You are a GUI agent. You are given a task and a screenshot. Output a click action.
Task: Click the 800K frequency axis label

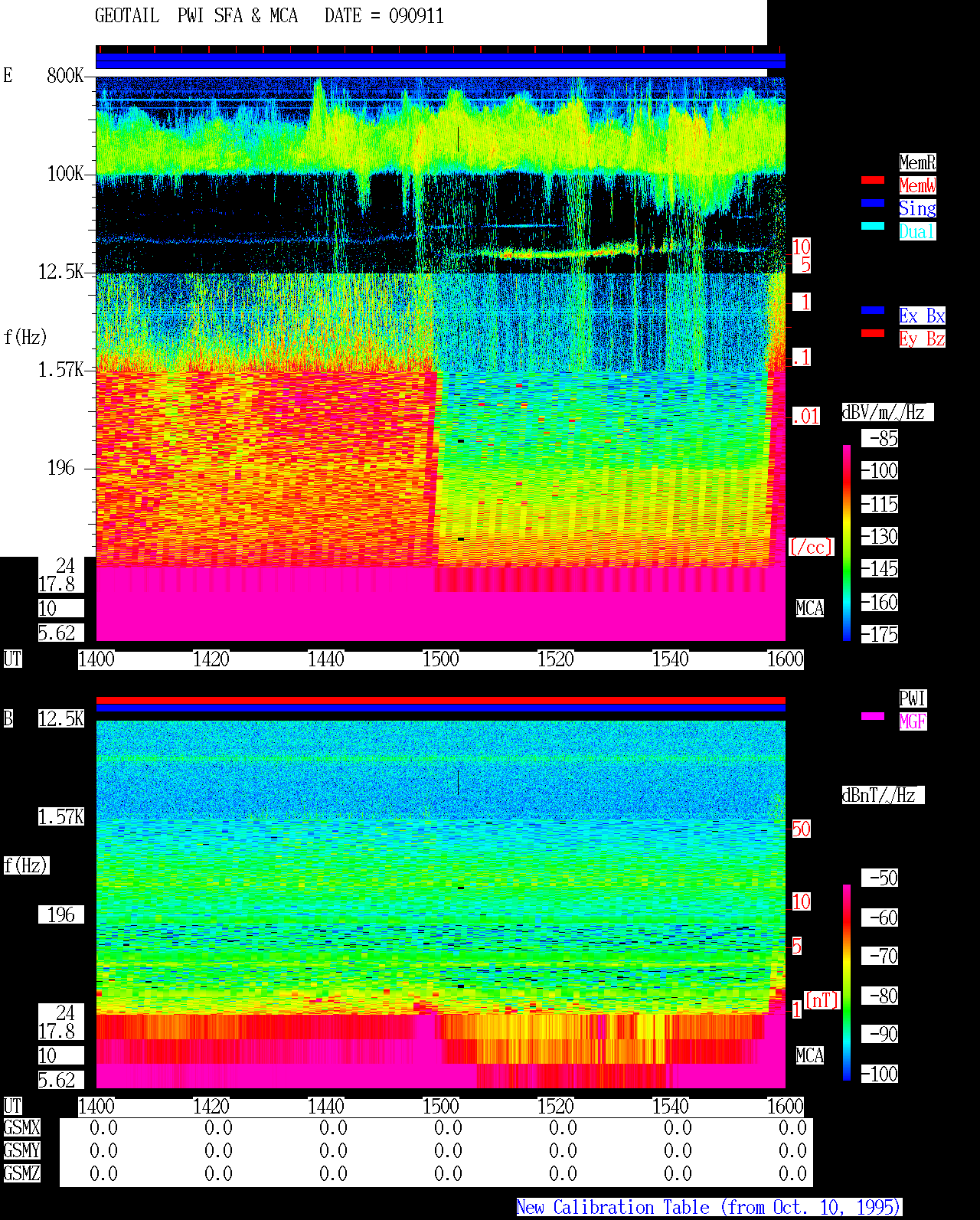(x=65, y=75)
